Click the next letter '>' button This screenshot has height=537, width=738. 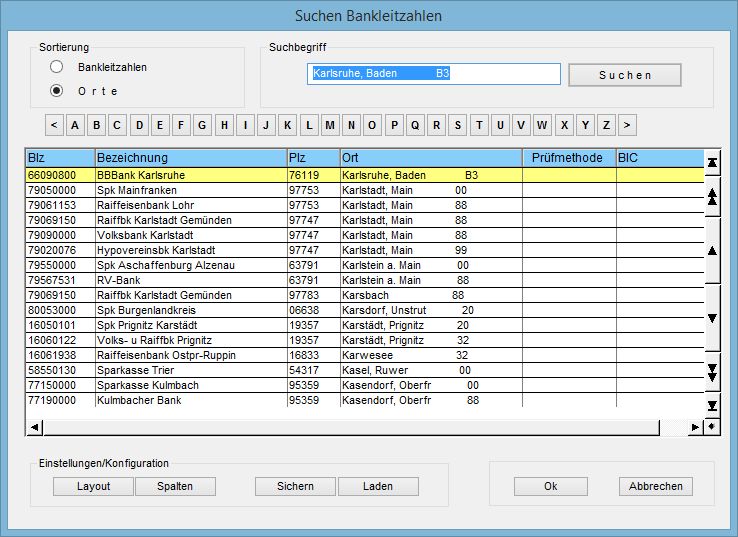coord(627,125)
